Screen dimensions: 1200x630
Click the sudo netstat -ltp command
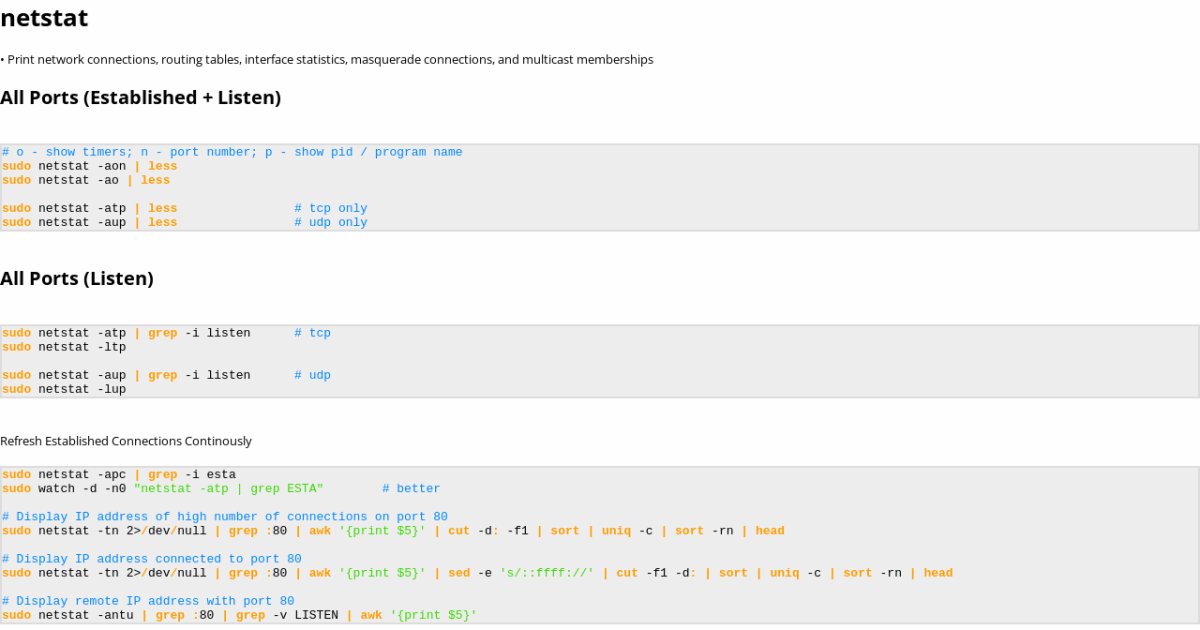64,347
